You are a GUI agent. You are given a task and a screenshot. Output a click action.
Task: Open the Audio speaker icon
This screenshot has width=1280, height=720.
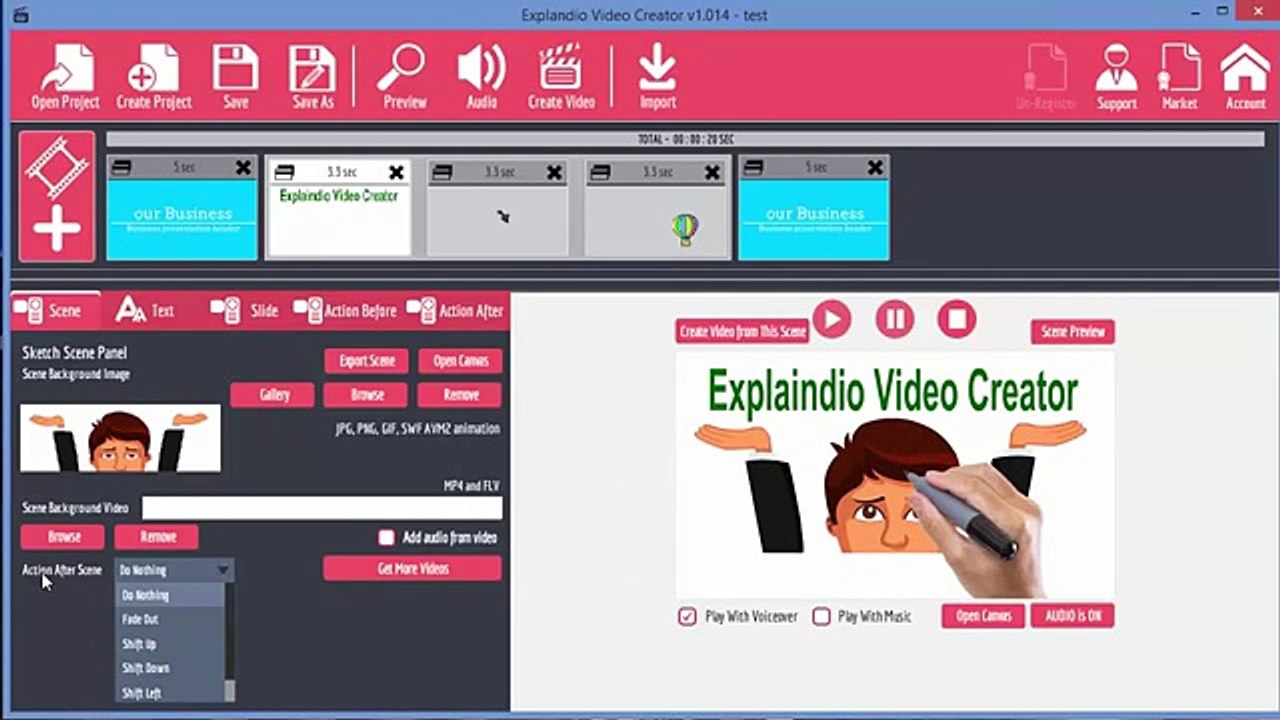[481, 75]
